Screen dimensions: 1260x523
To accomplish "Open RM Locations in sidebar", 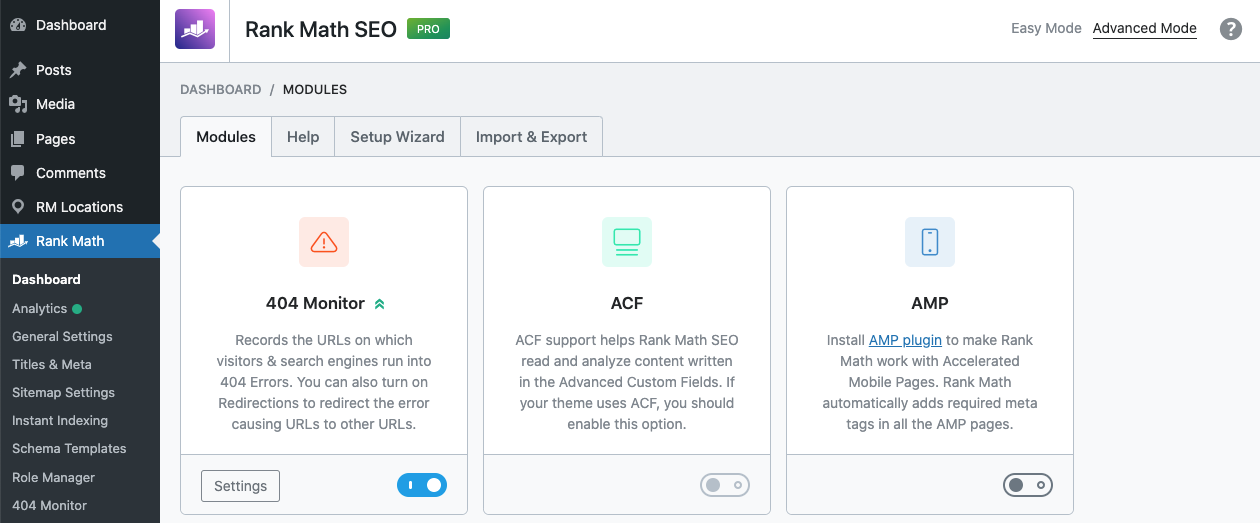I will click(79, 207).
